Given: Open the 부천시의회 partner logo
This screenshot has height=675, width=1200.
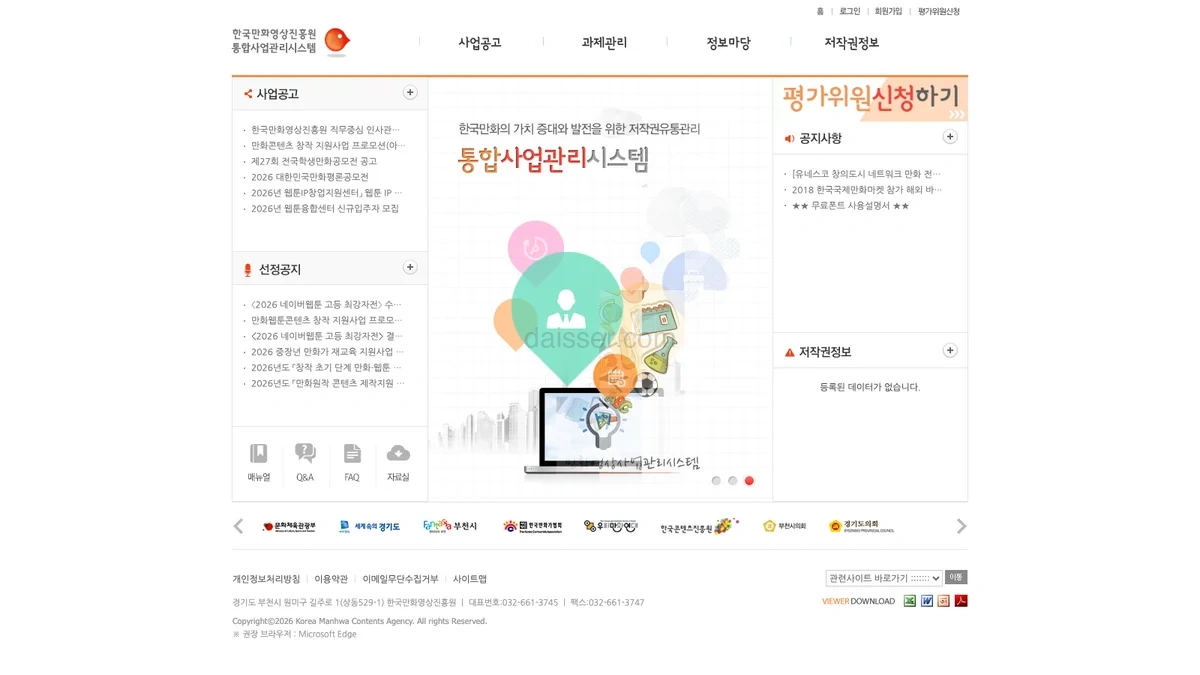Looking at the screenshot, I should pyautogui.click(x=784, y=526).
